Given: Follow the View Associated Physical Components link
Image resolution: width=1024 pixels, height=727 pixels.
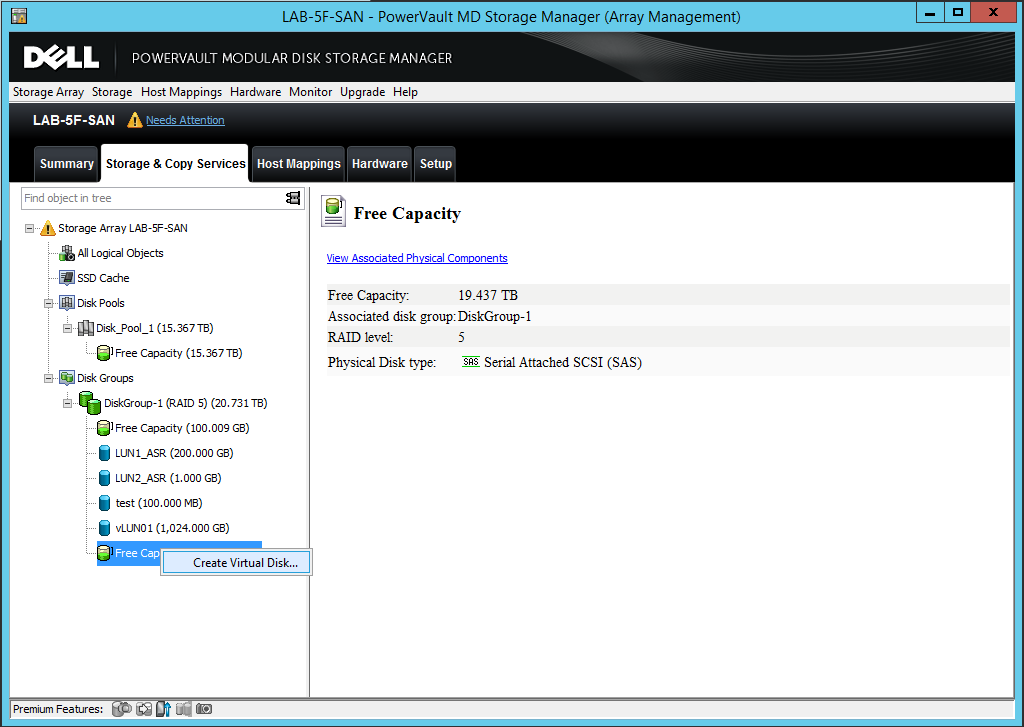Looking at the screenshot, I should tap(416, 258).
